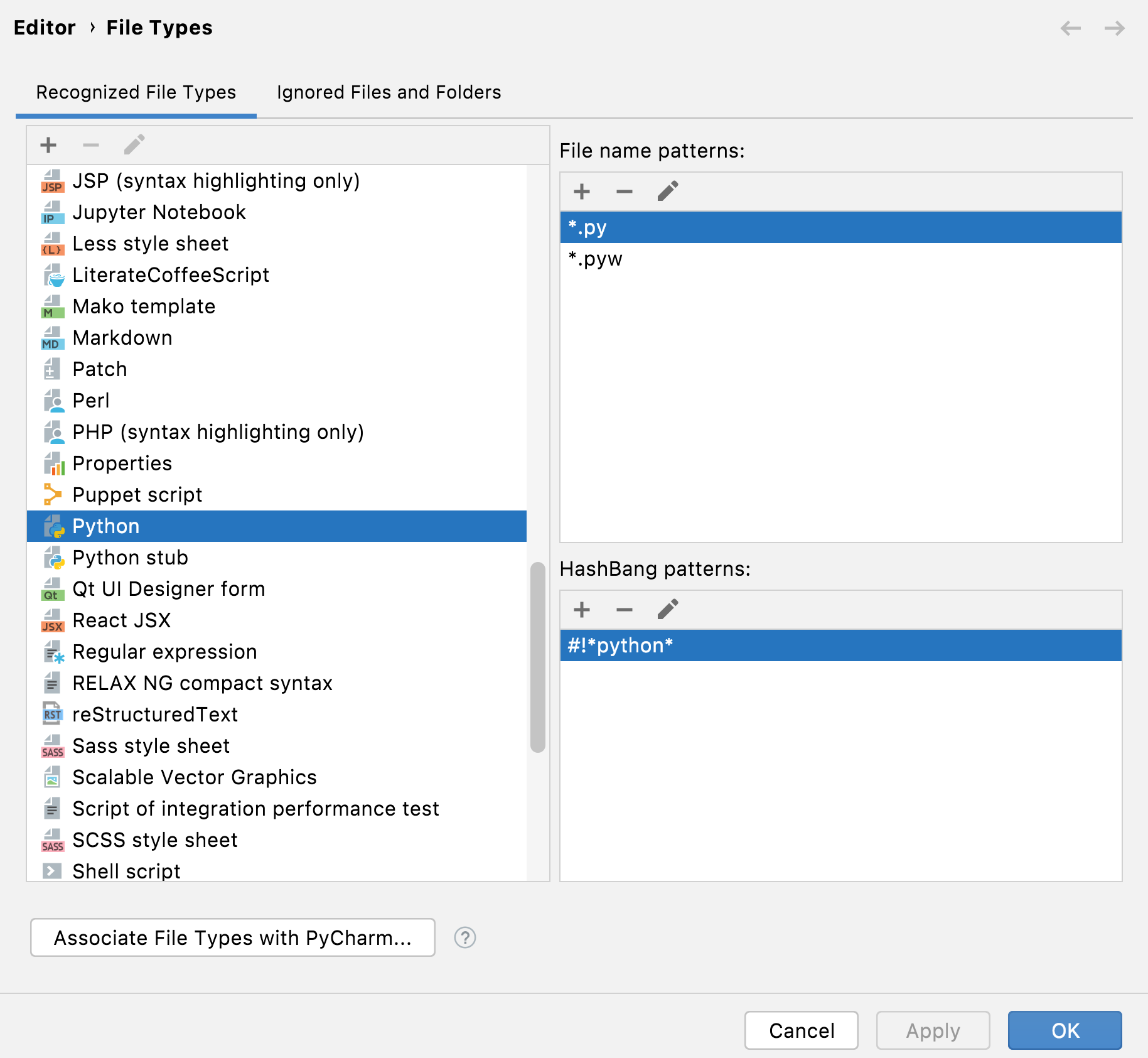This screenshot has height=1058, width=1148.
Task: Navigate back using the left arrow
Action: point(1070,28)
